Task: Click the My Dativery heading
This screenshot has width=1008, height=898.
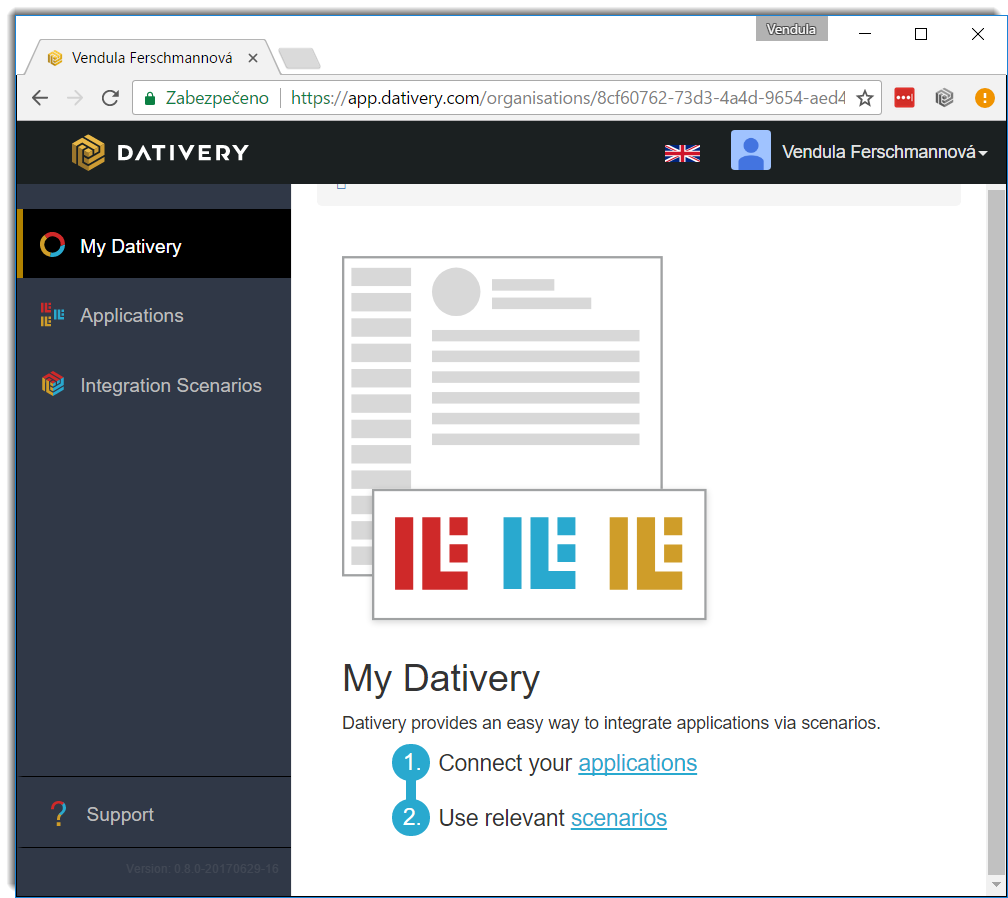Action: (441, 678)
